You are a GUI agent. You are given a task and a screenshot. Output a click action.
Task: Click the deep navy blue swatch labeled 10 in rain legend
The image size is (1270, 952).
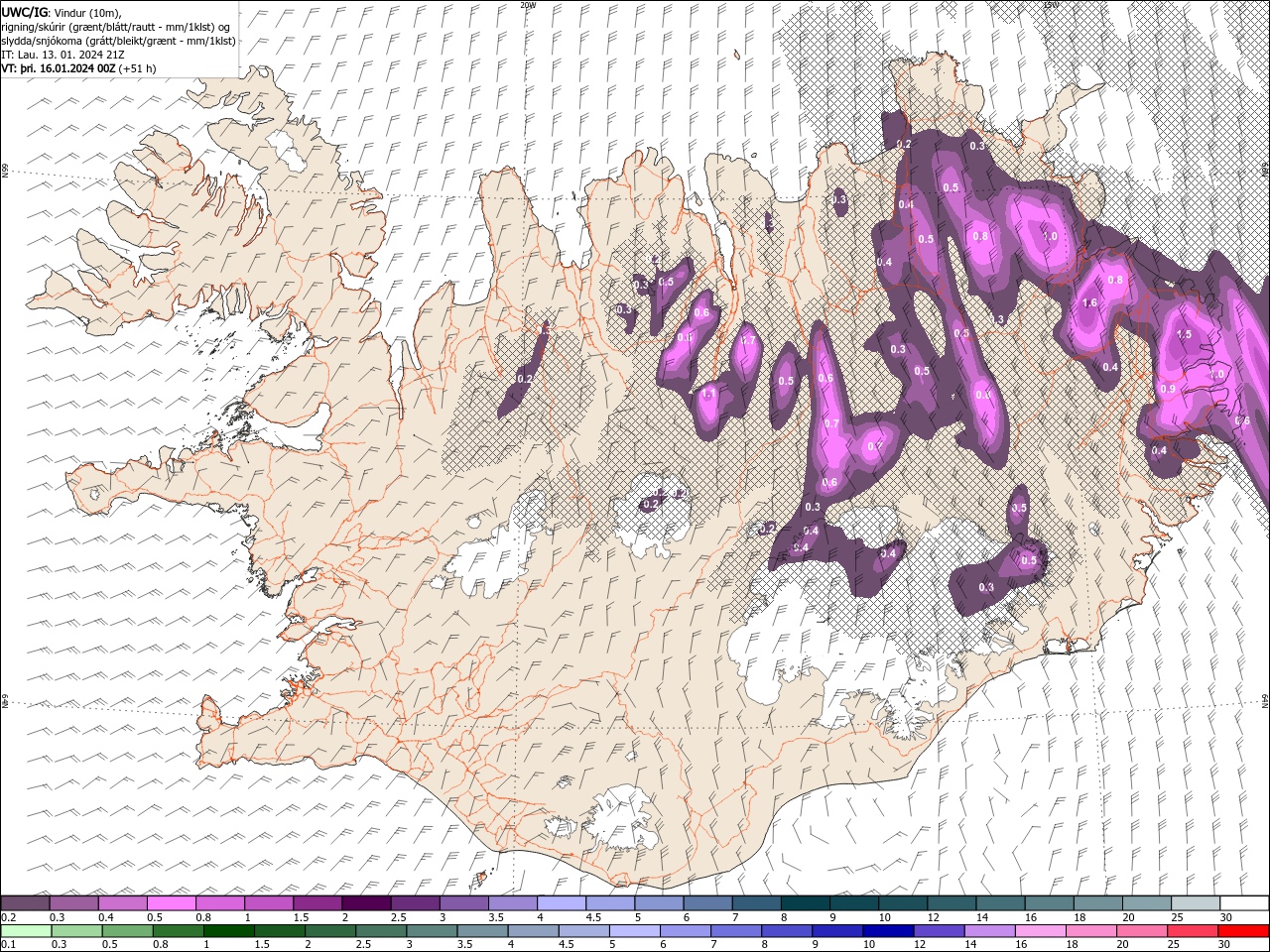pos(888,931)
